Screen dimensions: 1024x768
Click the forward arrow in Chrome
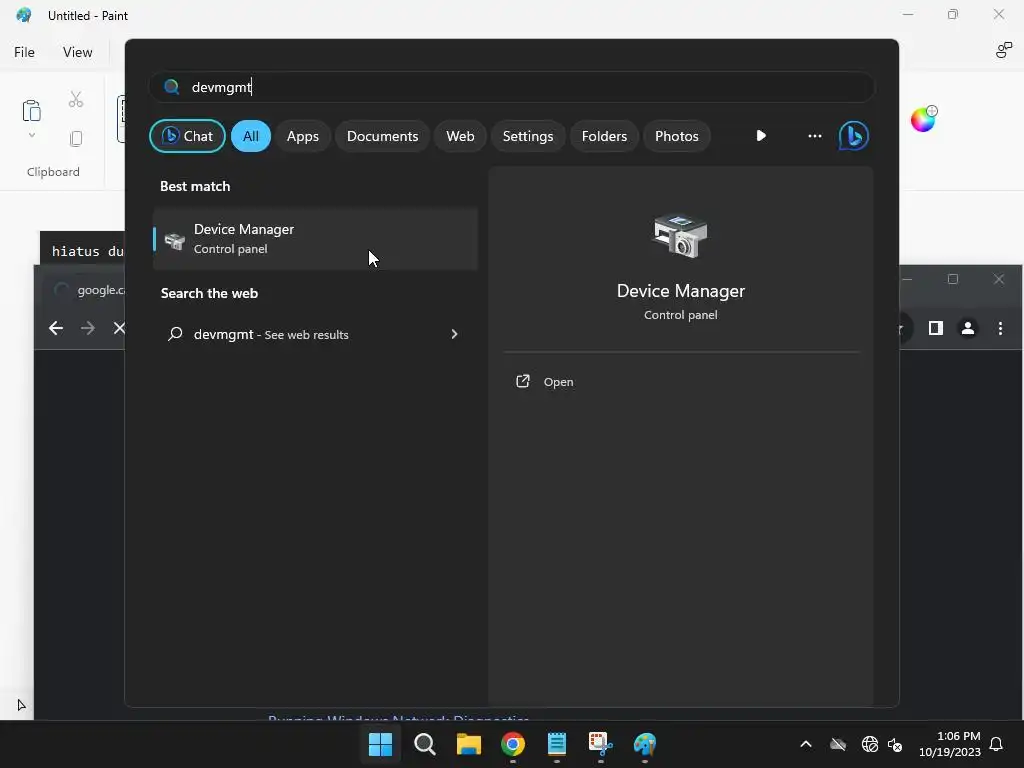[88, 328]
